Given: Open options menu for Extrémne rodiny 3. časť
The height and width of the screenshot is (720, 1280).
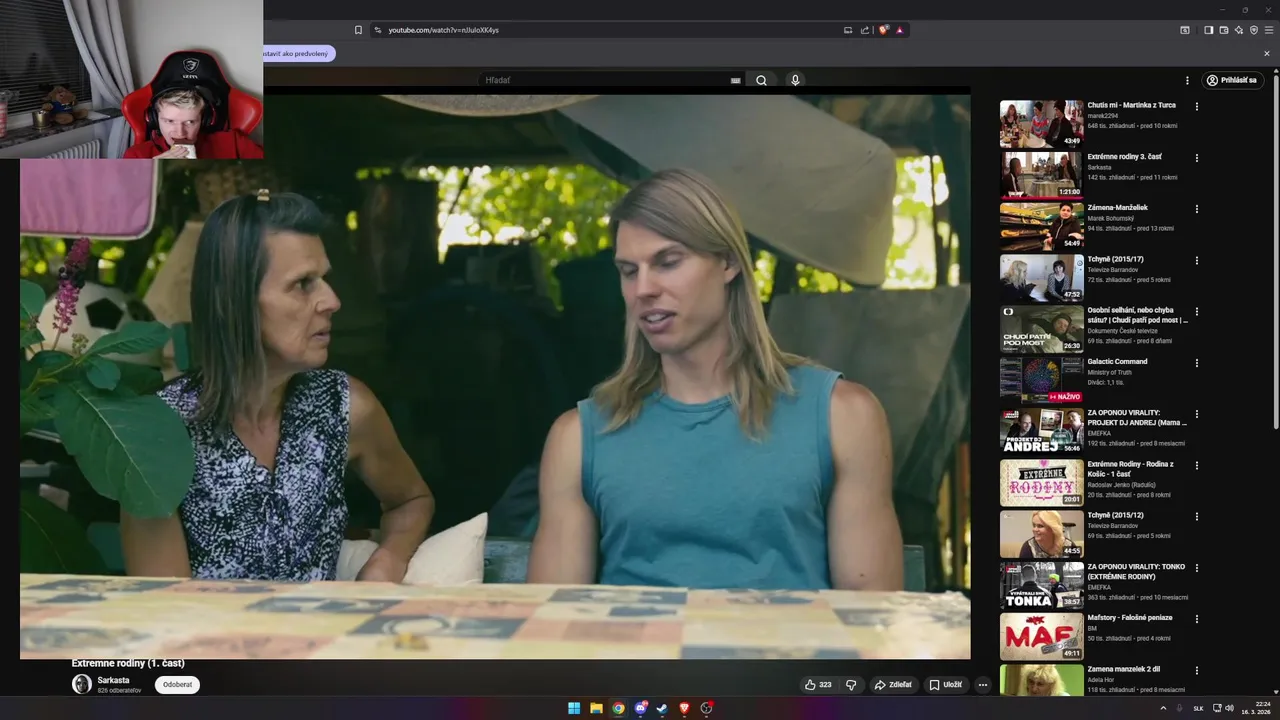Looking at the screenshot, I should 1196,158.
